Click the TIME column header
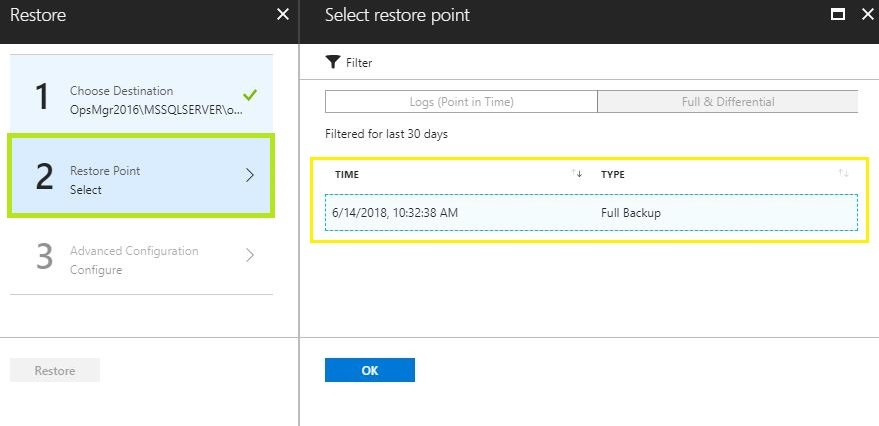879x426 pixels. 347,174
